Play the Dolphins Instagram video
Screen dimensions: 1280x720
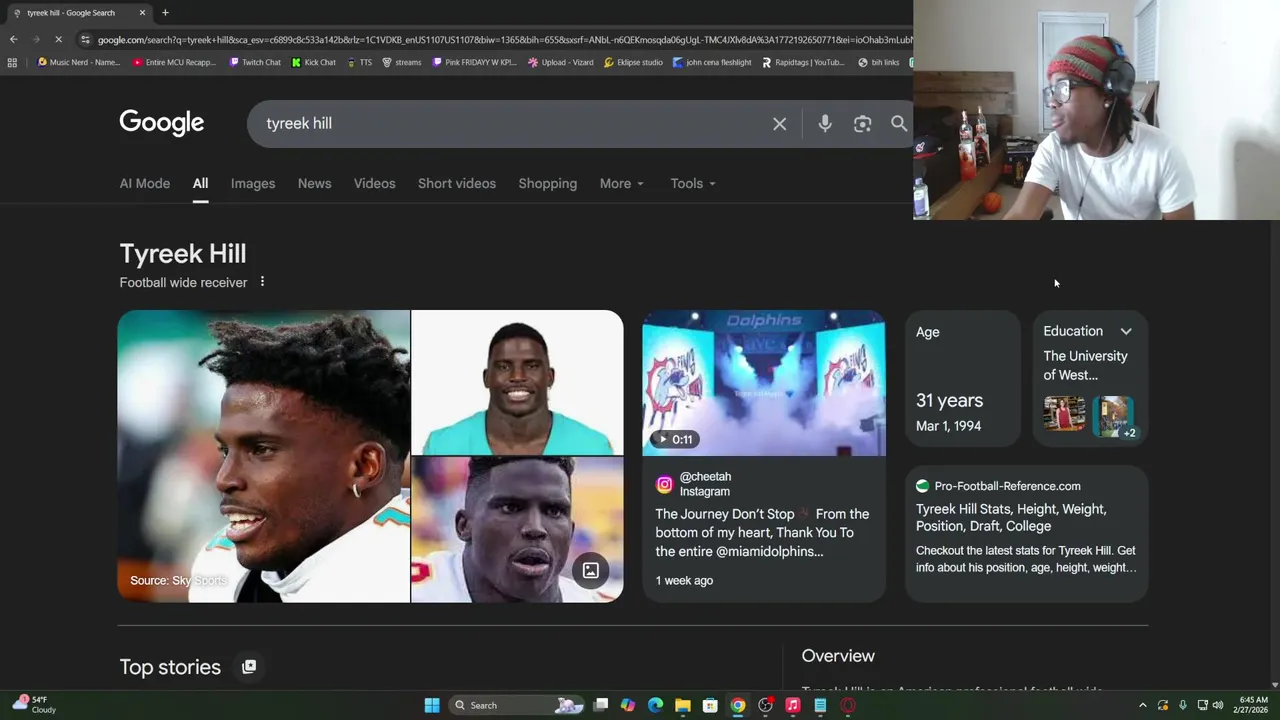click(764, 383)
